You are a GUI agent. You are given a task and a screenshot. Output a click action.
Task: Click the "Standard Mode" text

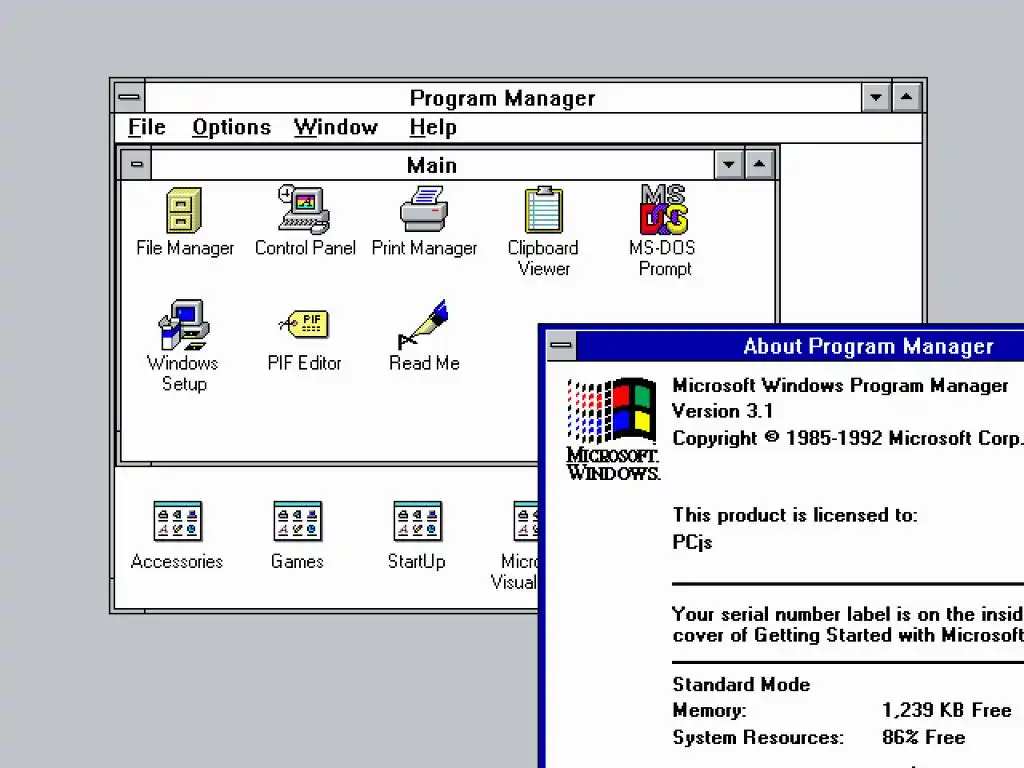[x=741, y=684]
